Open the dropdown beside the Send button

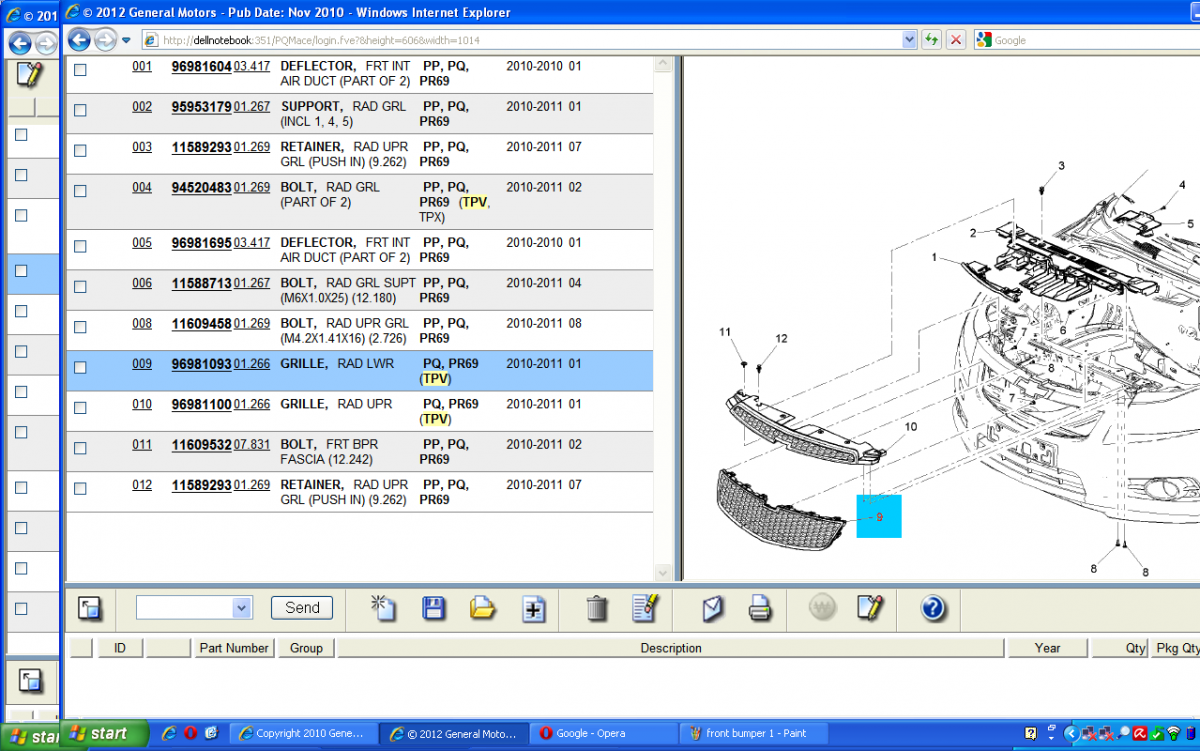241,608
